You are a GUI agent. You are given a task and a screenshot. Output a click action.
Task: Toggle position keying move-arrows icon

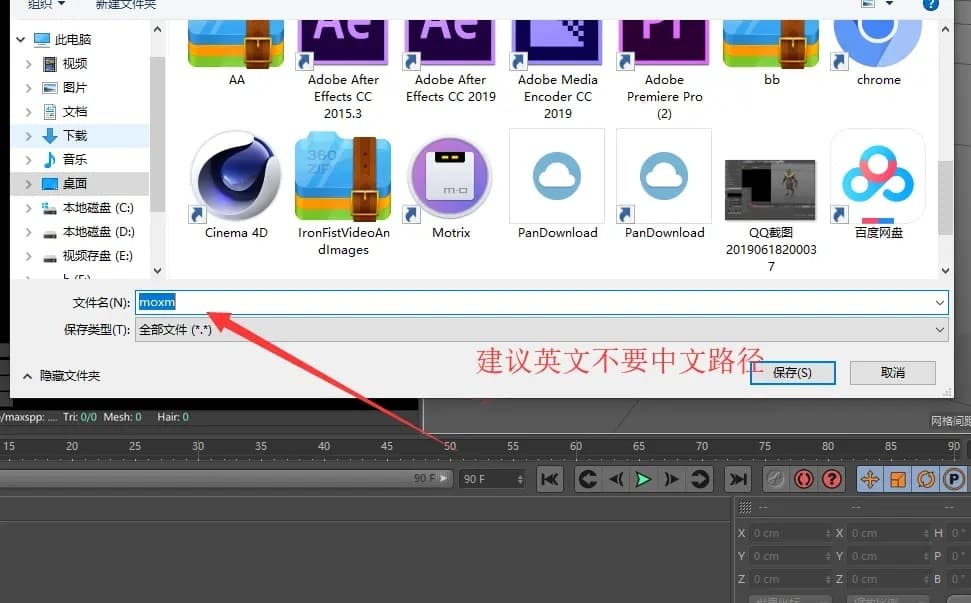[x=869, y=479]
